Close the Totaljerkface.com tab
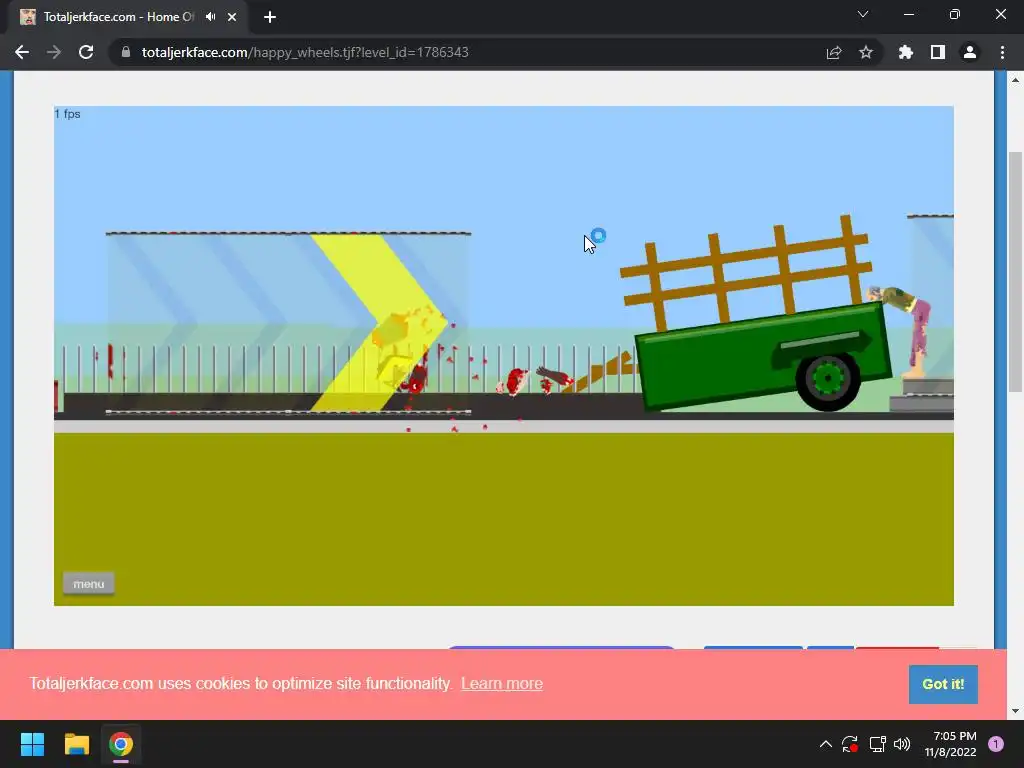 coord(232,17)
